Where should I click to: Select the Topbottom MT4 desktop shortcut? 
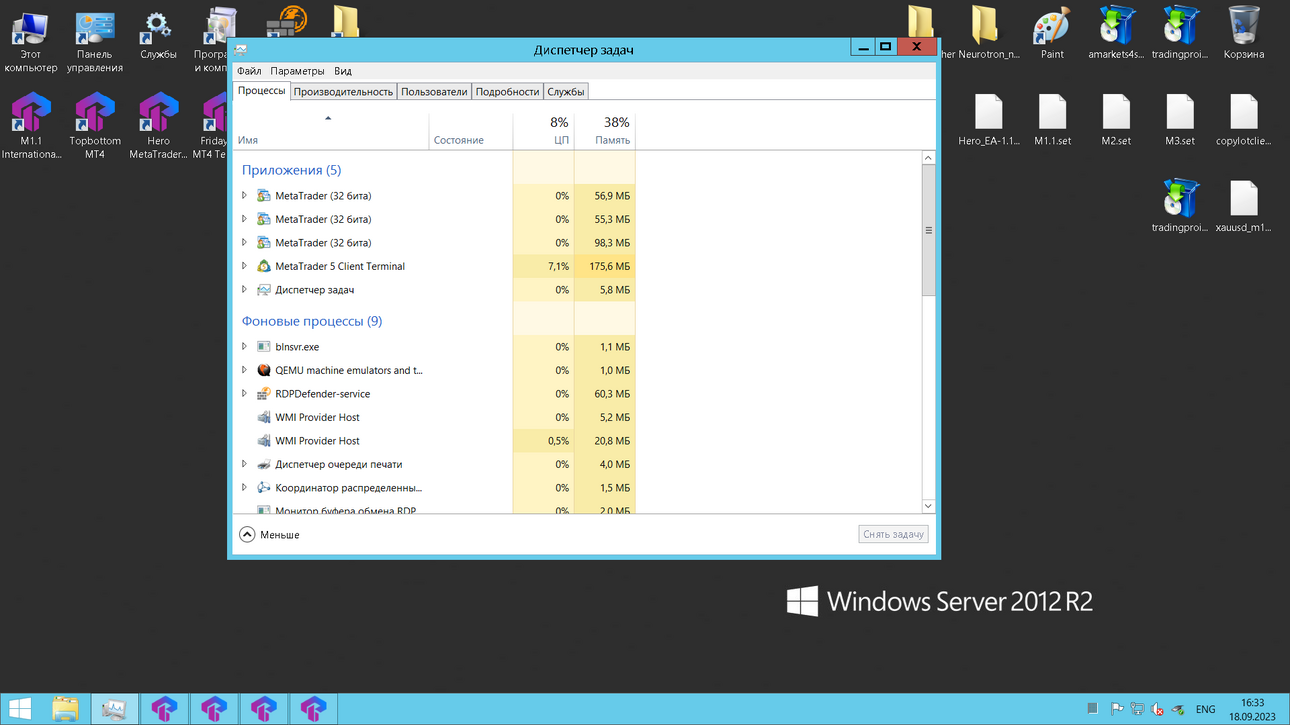pos(95,126)
